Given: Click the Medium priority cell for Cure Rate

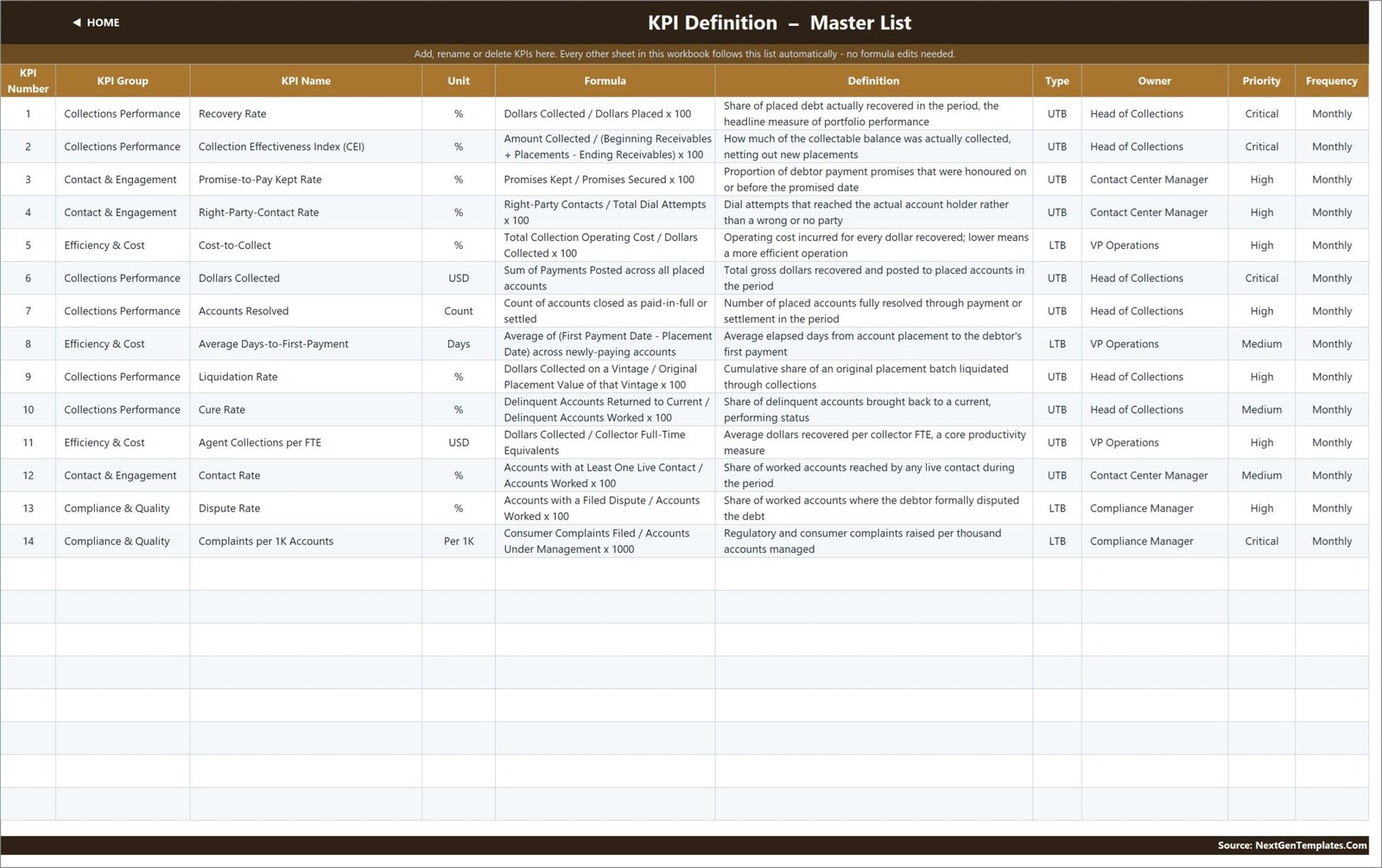Looking at the screenshot, I should point(1262,409).
